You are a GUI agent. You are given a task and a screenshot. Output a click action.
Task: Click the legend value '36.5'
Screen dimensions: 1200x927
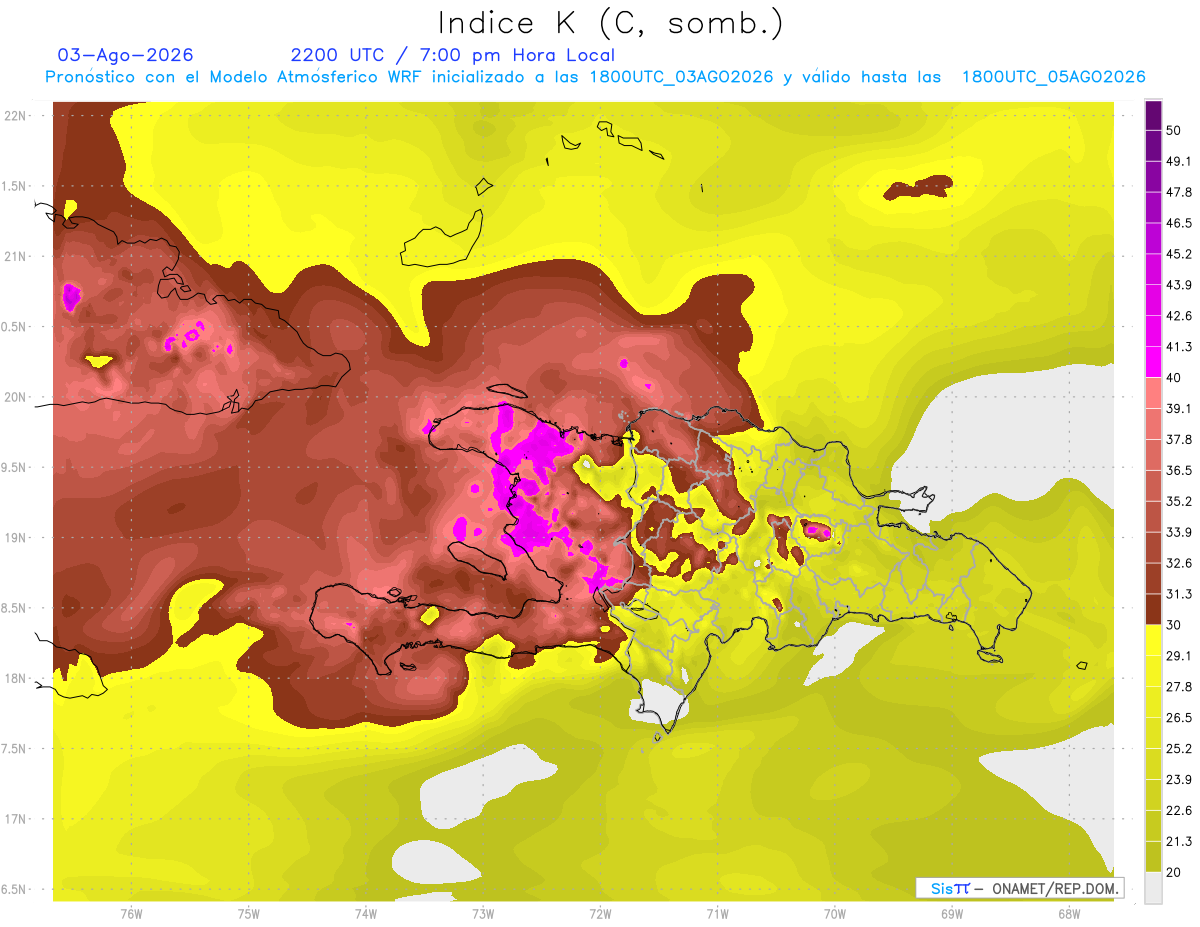click(1178, 470)
